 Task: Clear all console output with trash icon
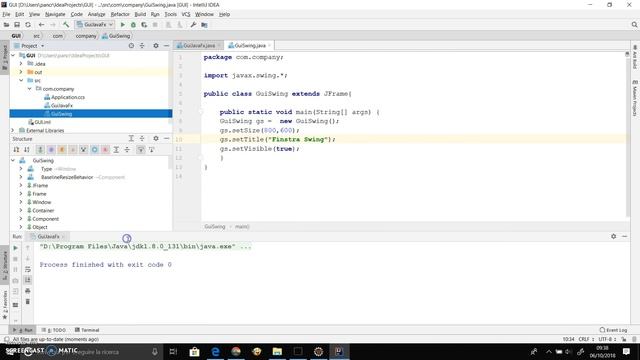point(28,302)
